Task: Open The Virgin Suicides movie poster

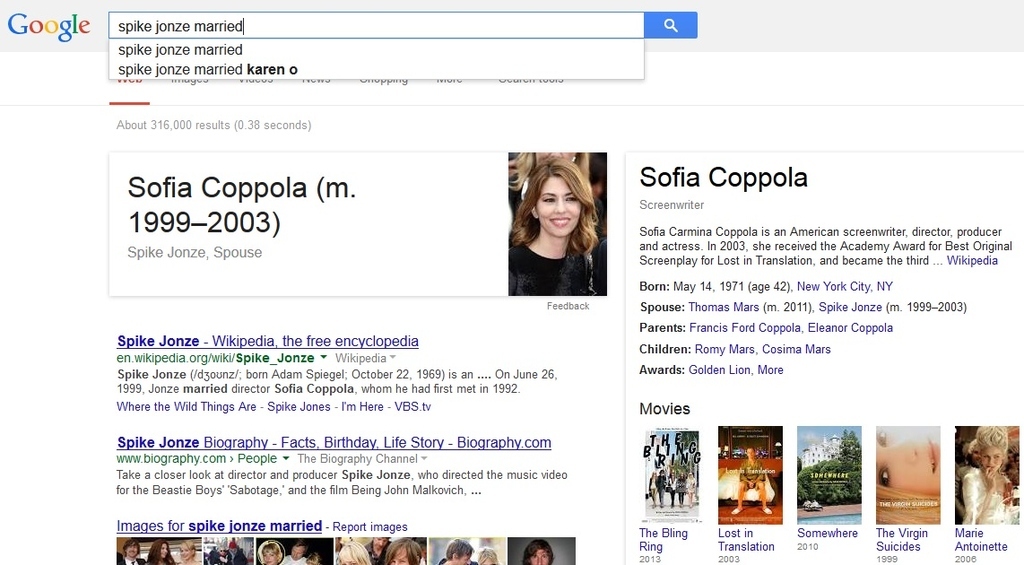Action: tap(908, 475)
